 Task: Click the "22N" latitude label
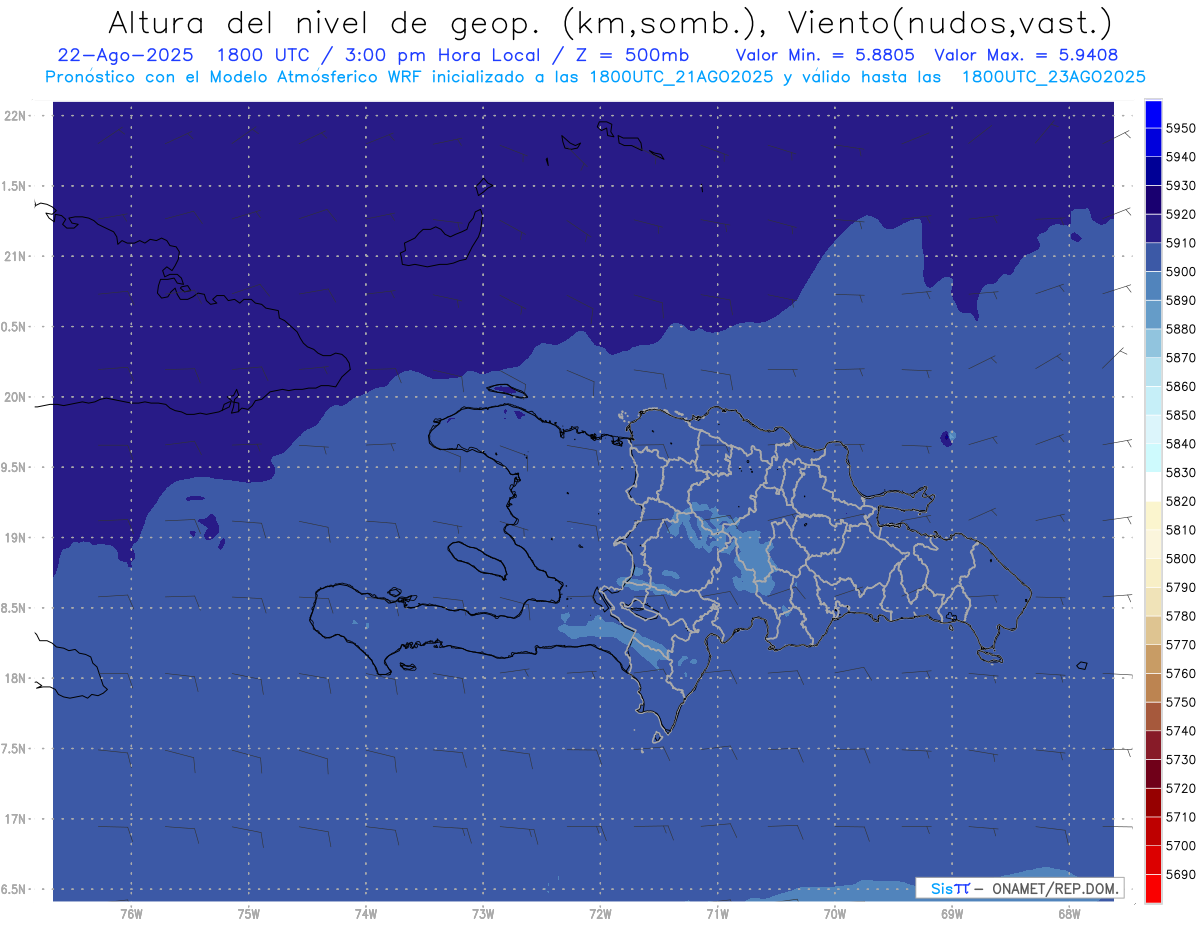click(x=15, y=115)
